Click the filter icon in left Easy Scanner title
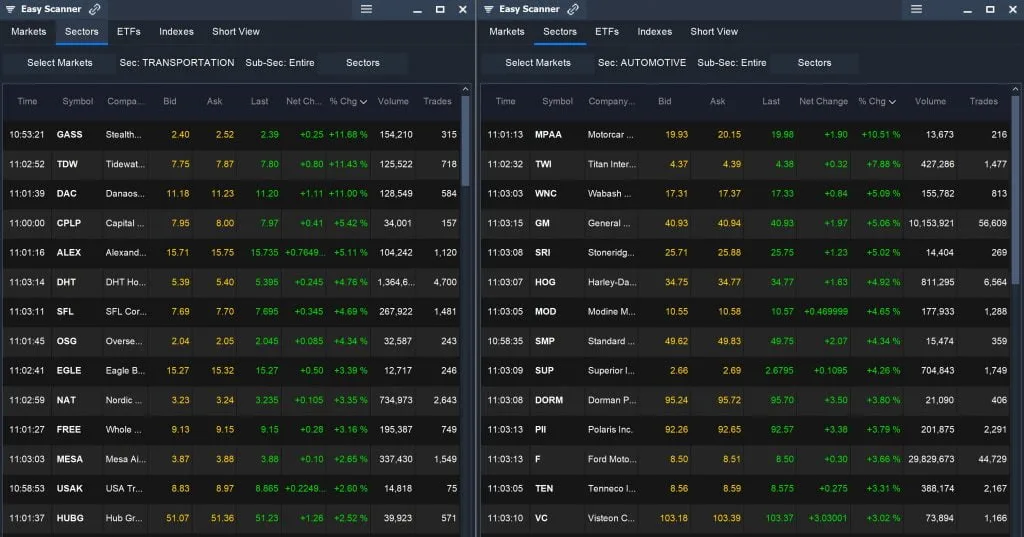The image size is (1024, 537). pos(10,9)
